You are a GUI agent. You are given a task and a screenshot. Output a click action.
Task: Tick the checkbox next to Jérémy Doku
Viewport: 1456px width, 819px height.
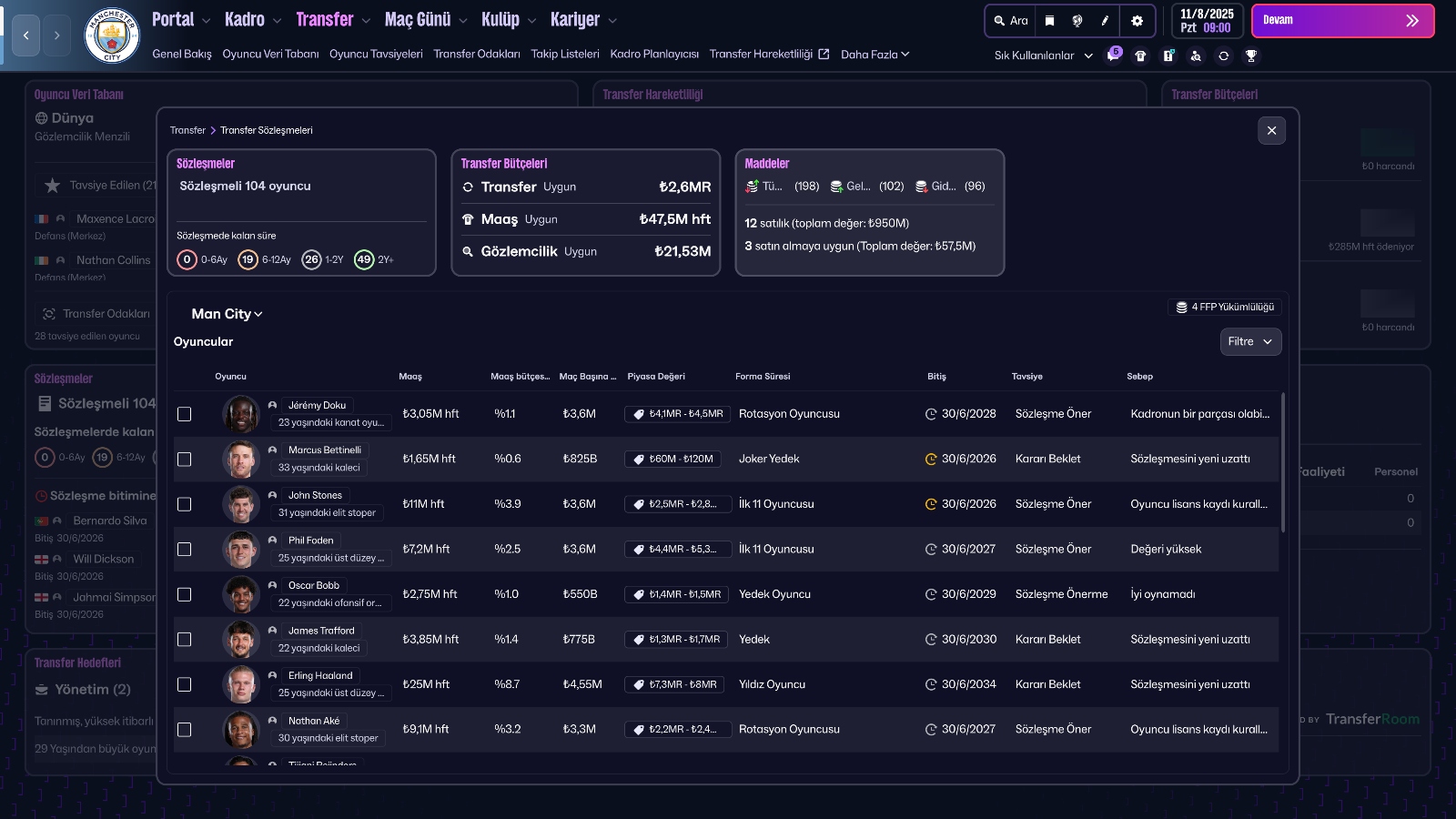185,414
